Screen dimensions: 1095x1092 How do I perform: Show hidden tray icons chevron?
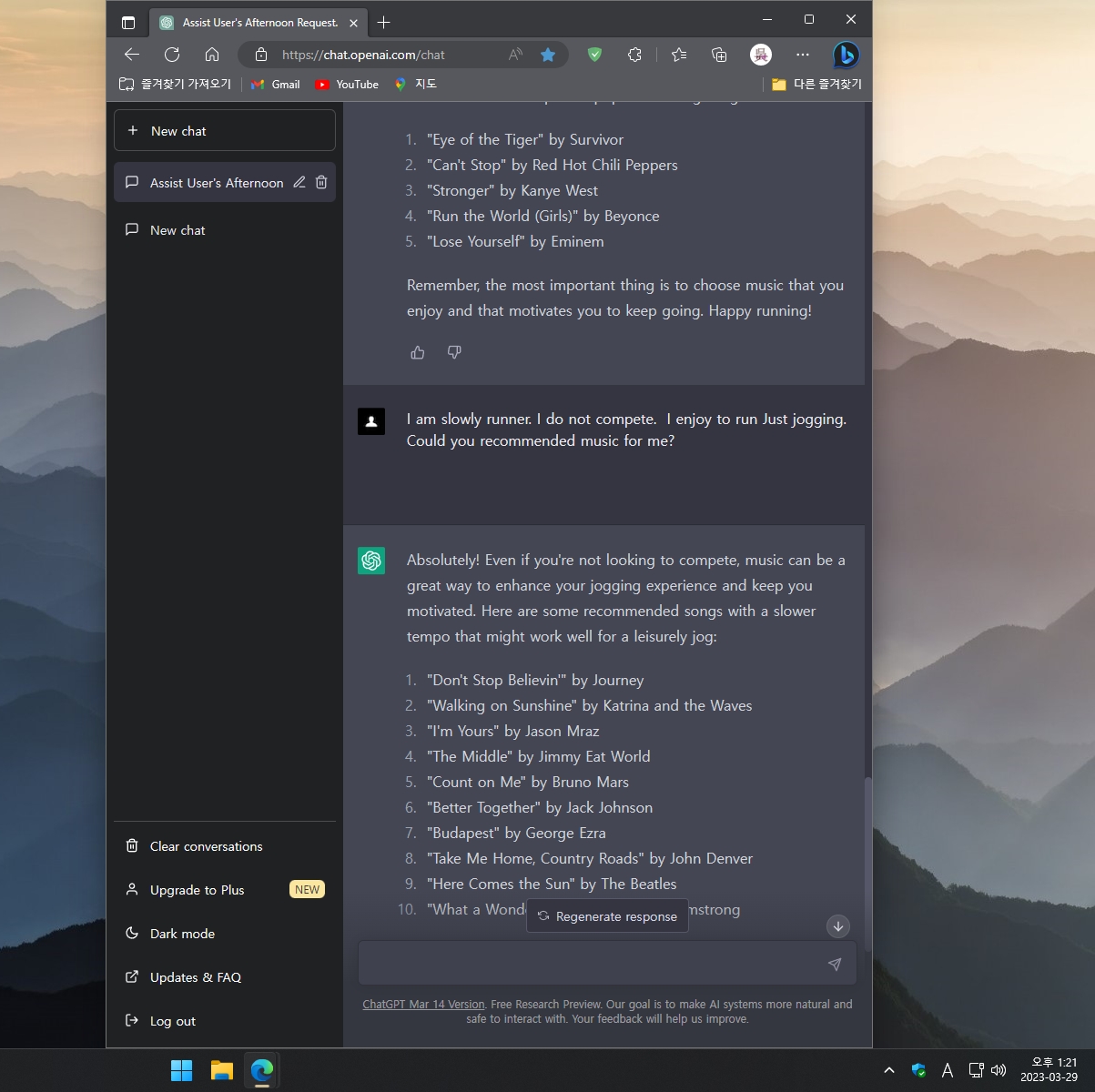[x=888, y=1070]
